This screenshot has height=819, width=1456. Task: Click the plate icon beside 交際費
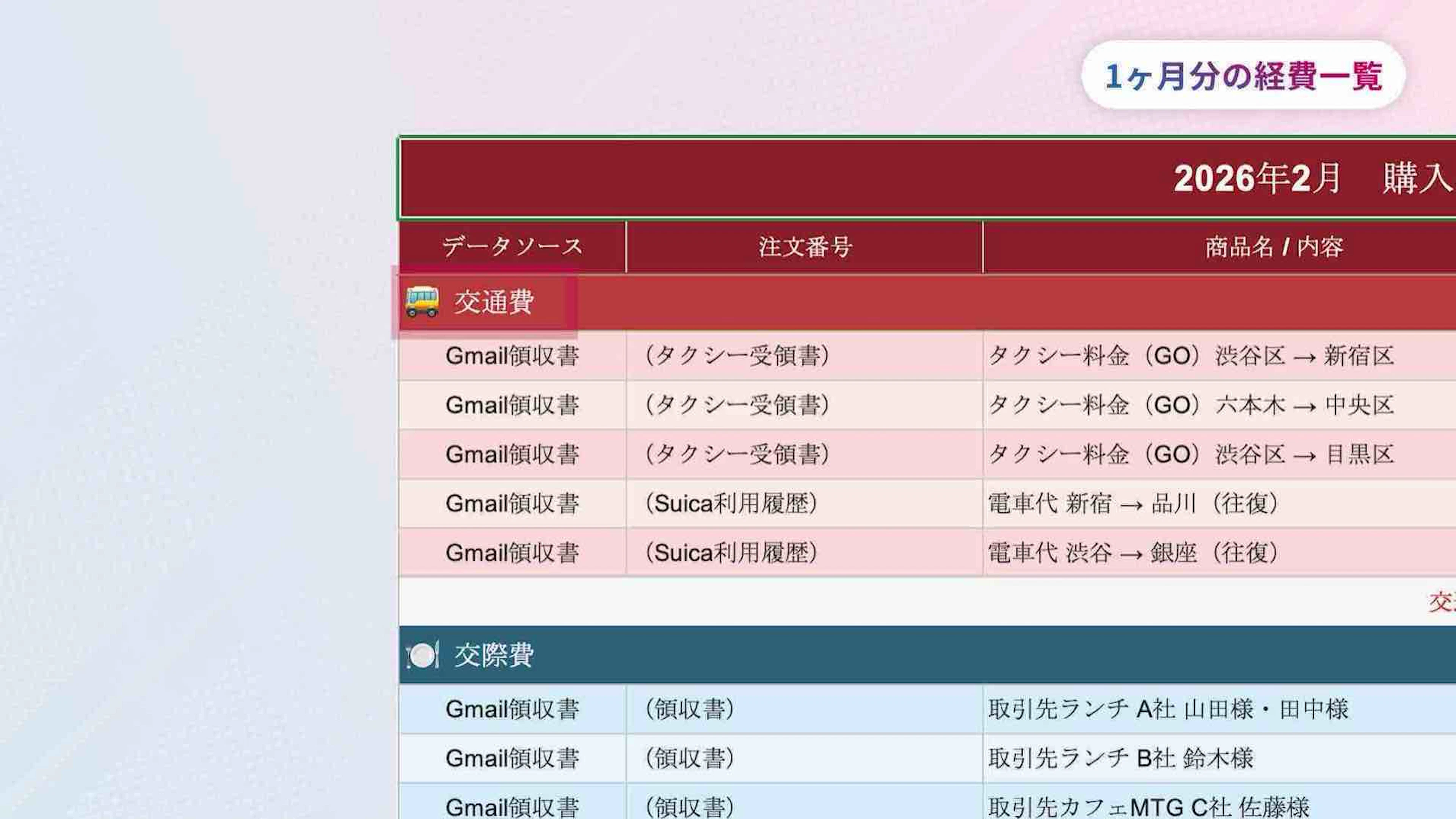point(422,656)
